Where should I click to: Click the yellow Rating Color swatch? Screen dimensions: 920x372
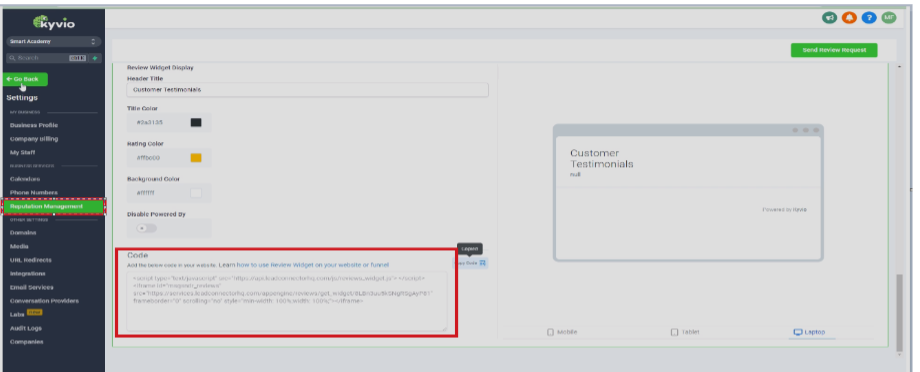click(x=196, y=158)
